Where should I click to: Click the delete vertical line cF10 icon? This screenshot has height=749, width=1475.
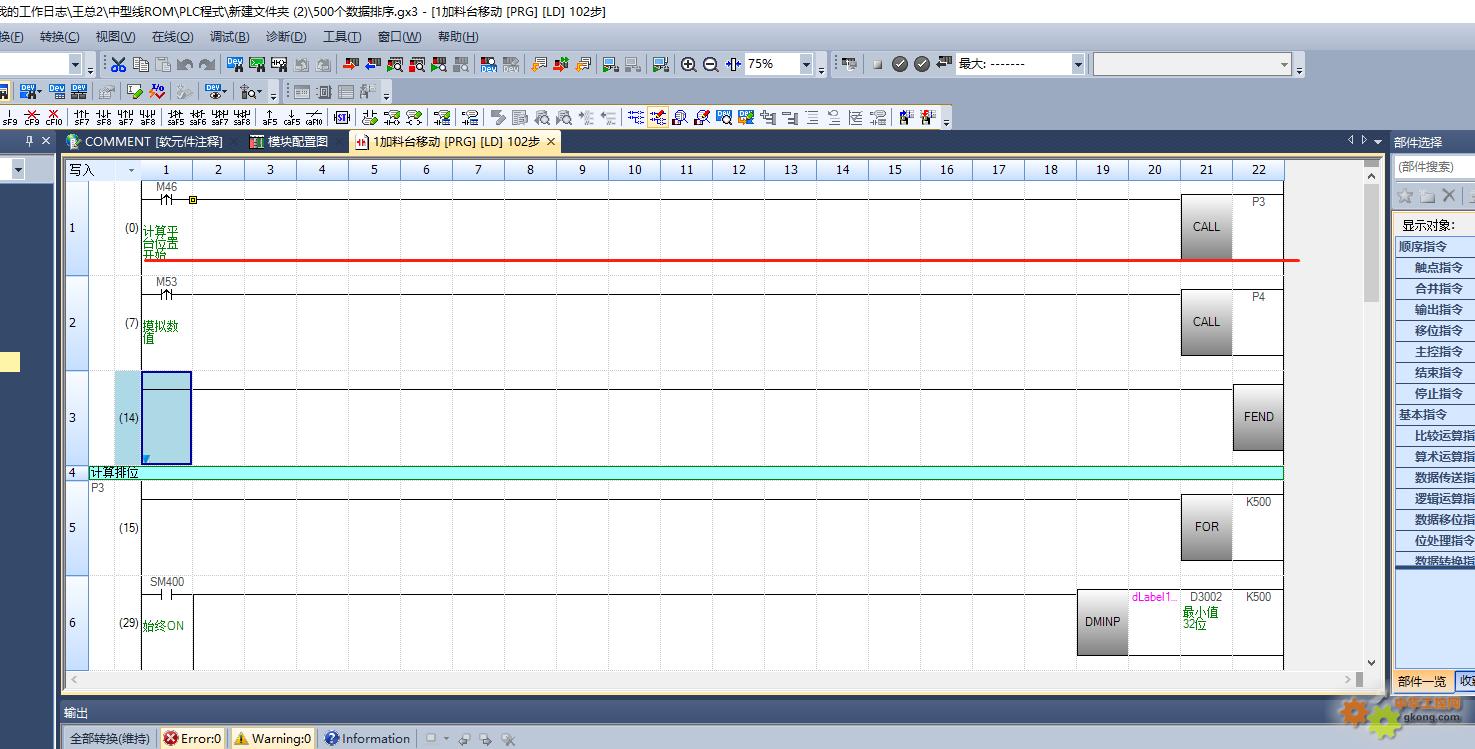point(55,118)
